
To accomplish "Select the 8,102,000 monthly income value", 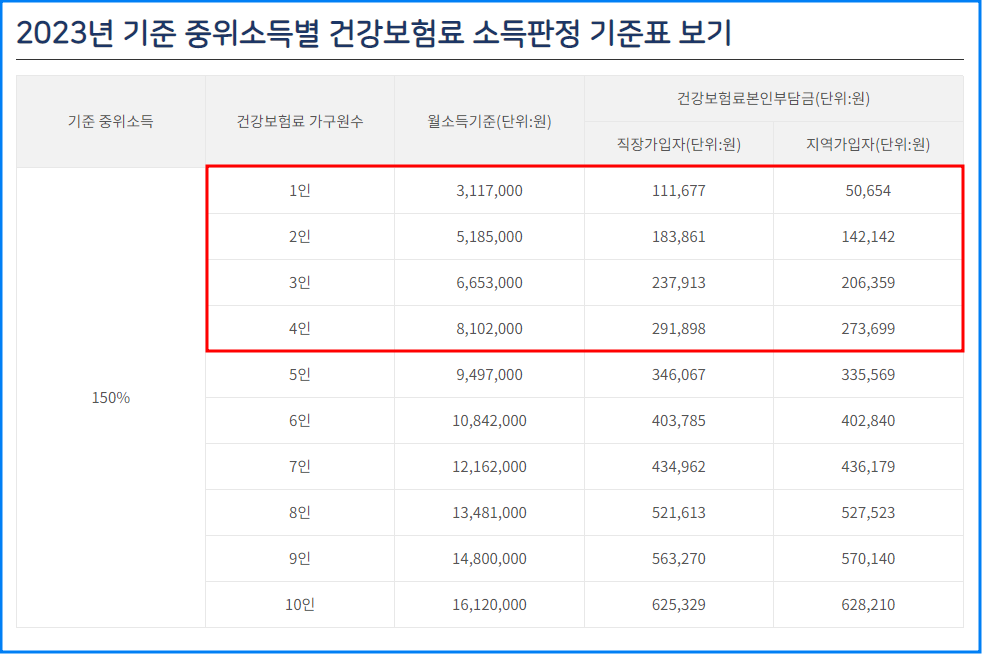I will tap(489, 328).
